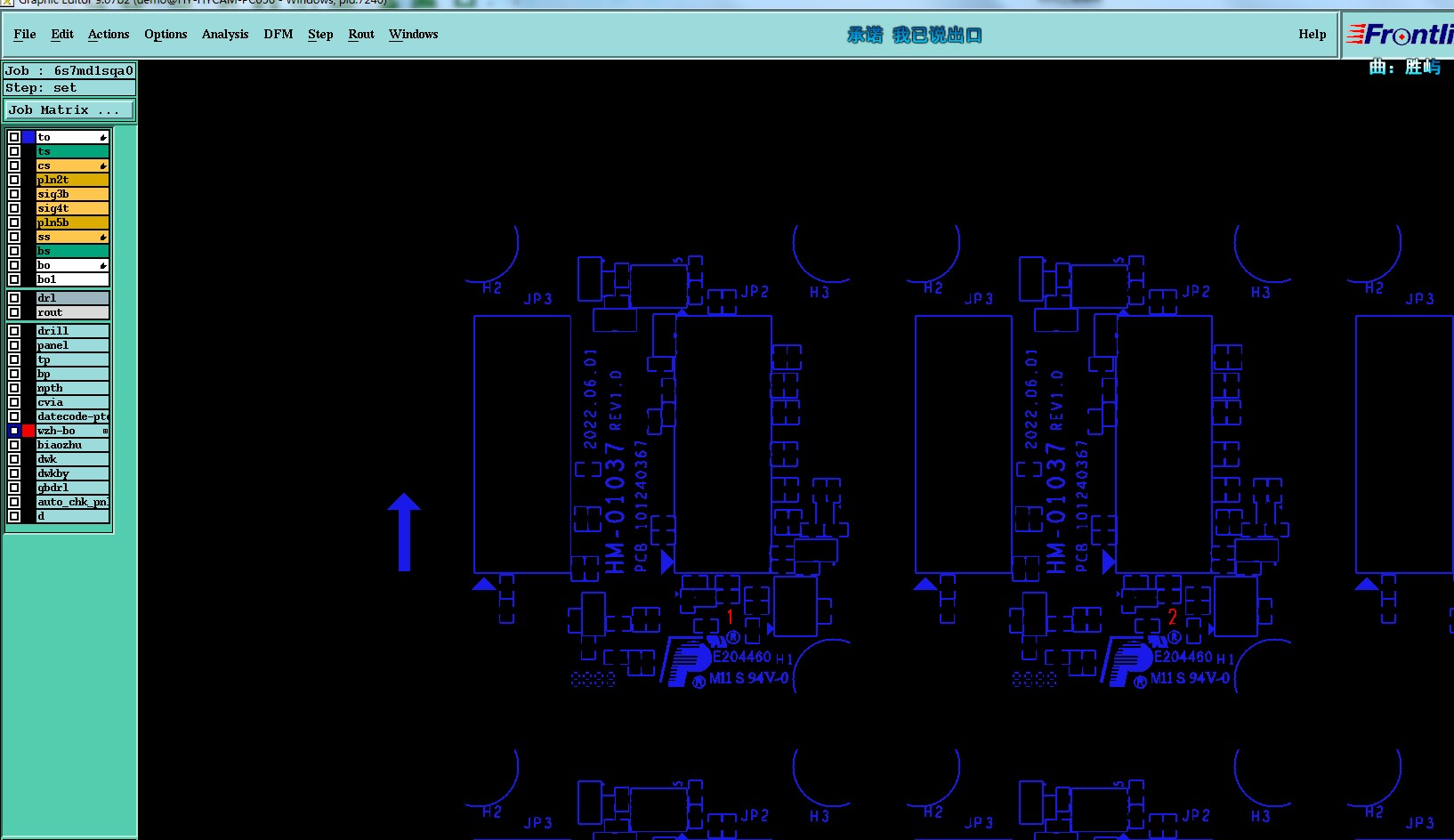The image size is (1454, 840).
Task: Toggle the checkbox for layer pln2t
Action: [14, 180]
